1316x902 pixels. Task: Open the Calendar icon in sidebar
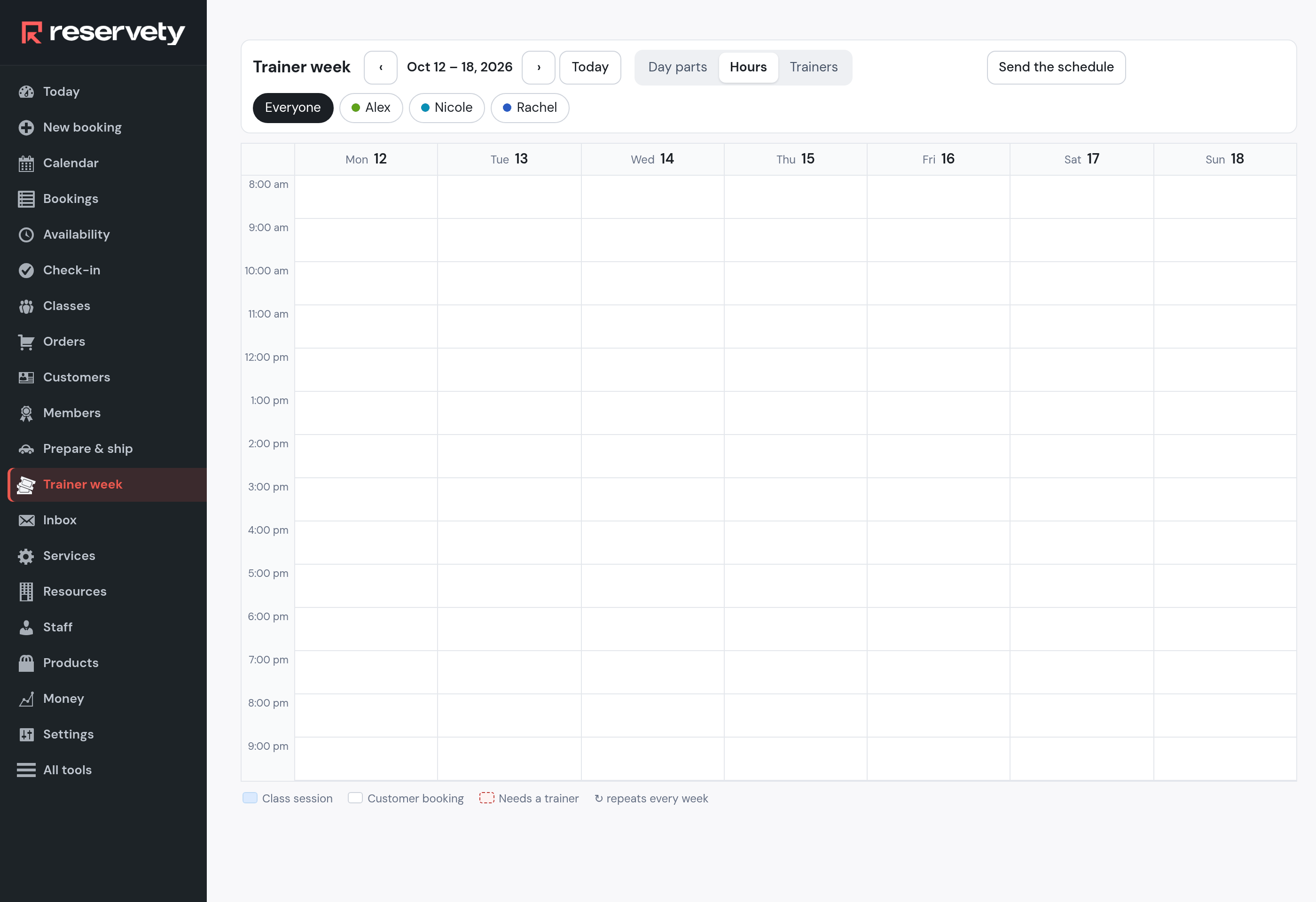click(26, 163)
